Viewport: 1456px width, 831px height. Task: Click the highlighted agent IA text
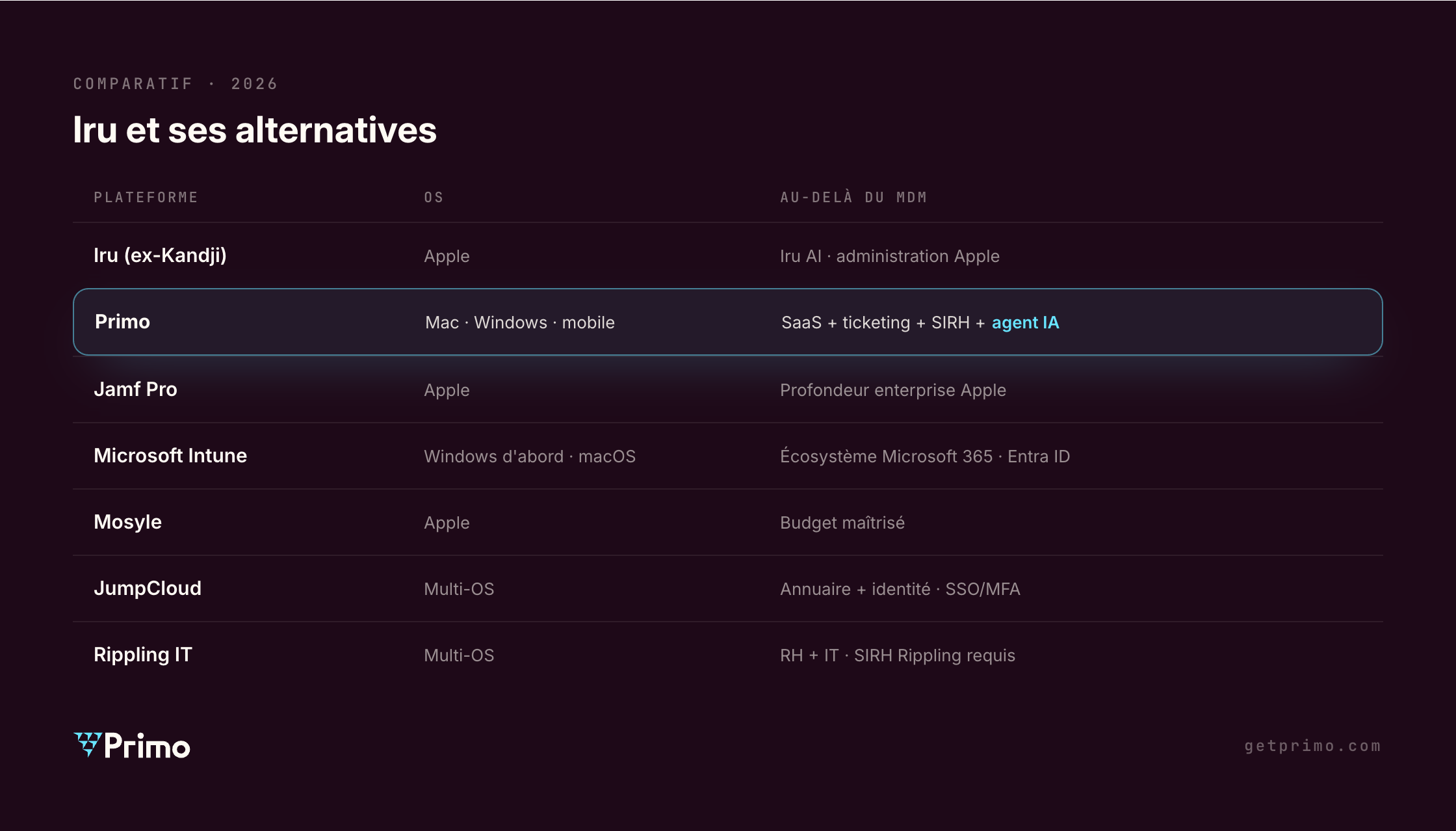tap(1025, 323)
